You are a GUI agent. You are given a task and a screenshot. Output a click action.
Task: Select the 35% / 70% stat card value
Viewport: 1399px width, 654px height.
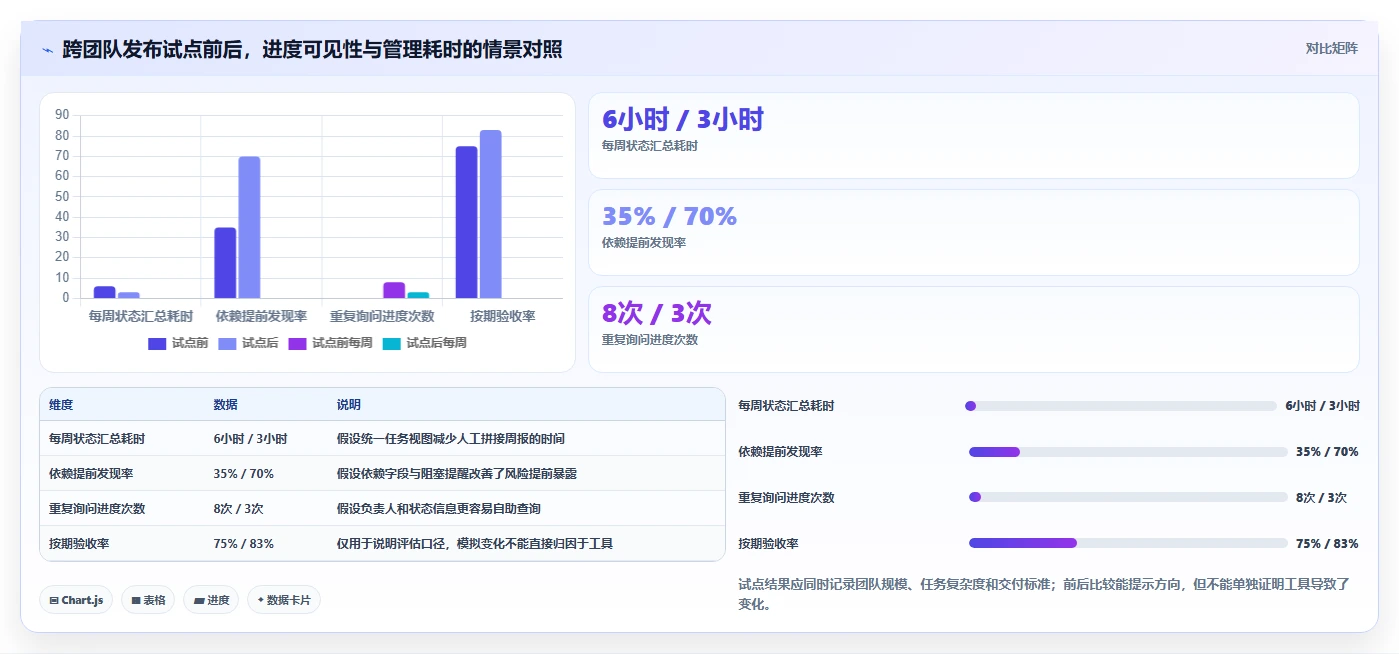[x=669, y=216]
